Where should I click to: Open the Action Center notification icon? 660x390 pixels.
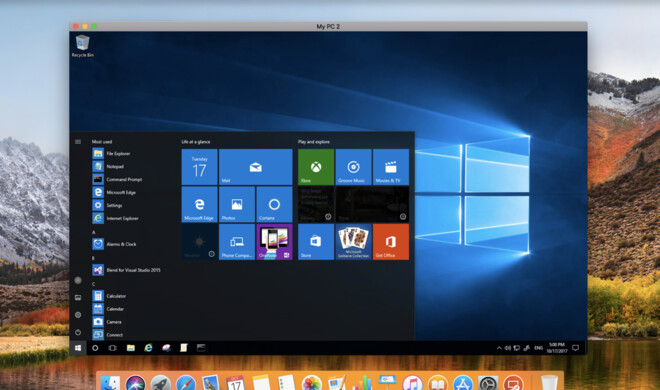(x=575, y=348)
